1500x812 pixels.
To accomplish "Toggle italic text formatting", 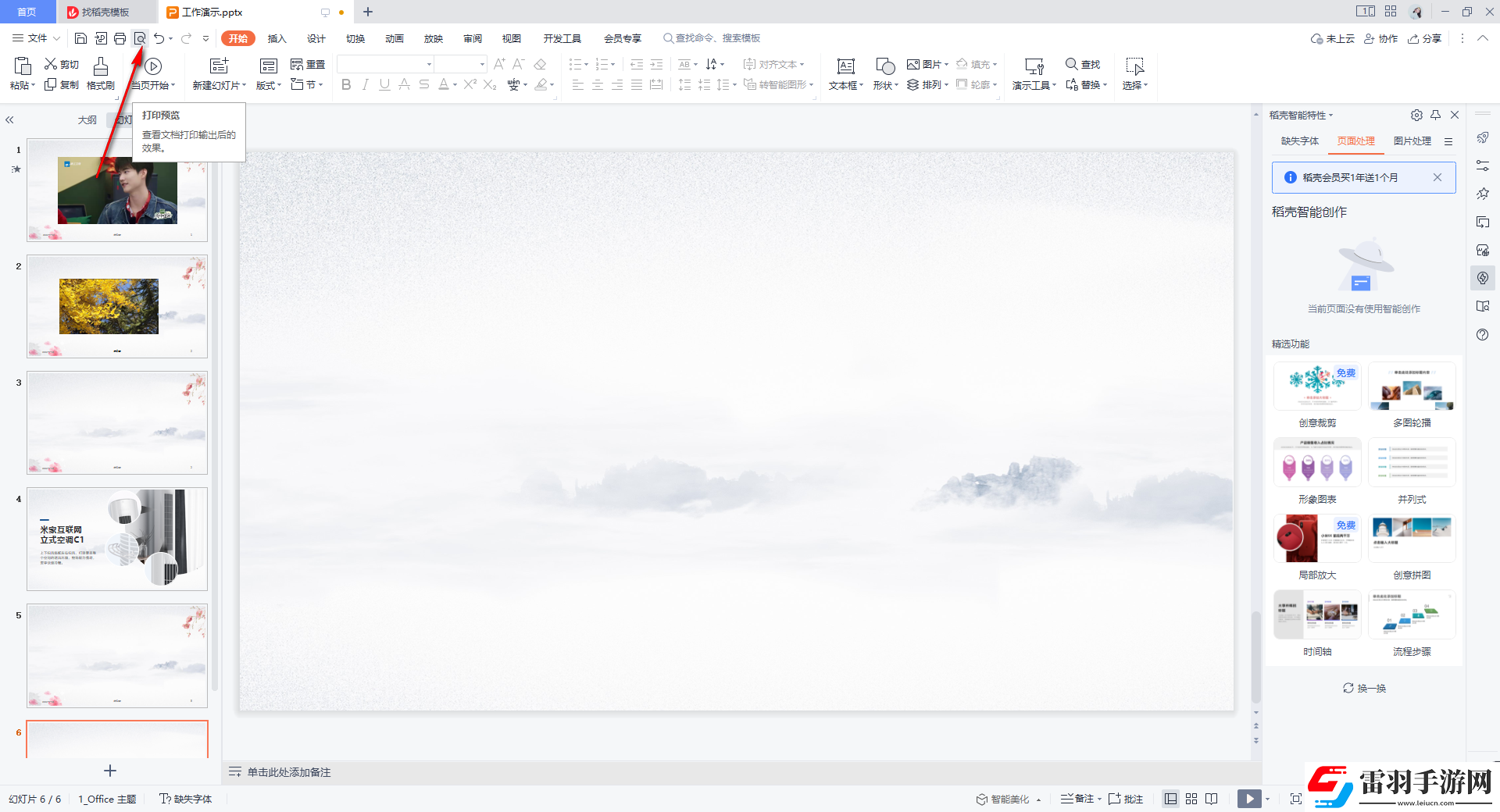I will tap(365, 84).
